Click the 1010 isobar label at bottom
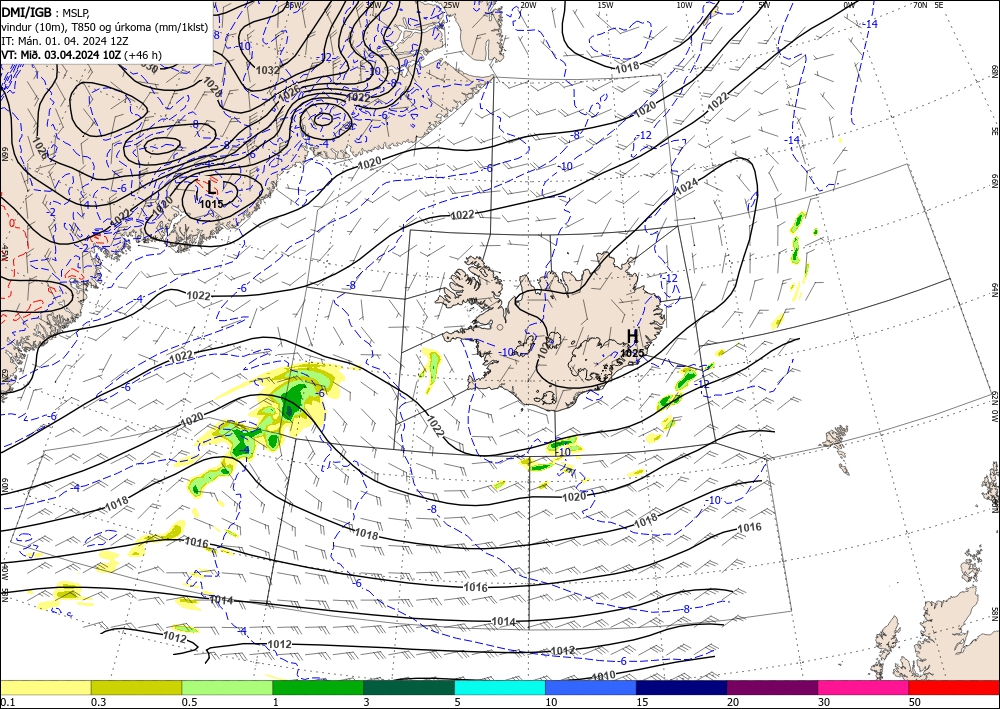1000x709 pixels. (603, 675)
